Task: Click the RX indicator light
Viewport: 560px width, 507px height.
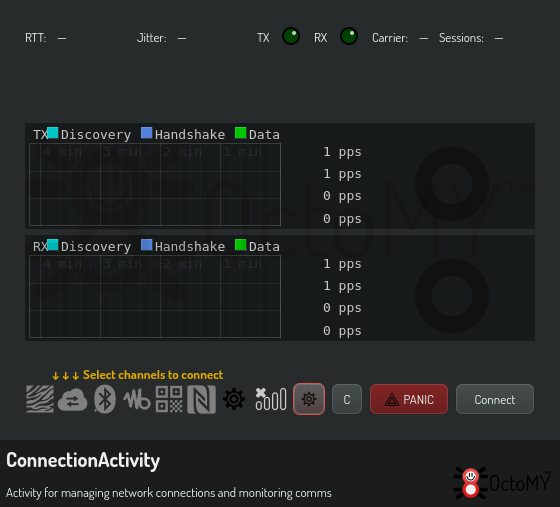Action: (x=349, y=36)
